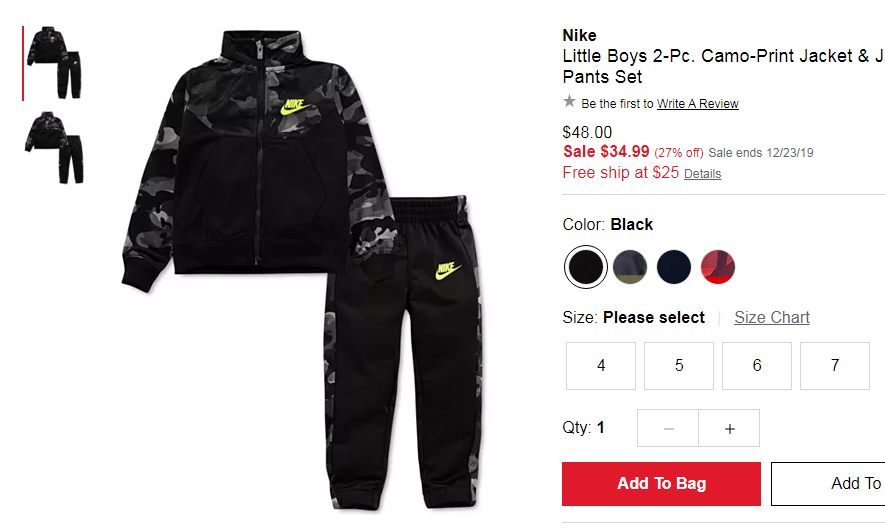The height and width of the screenshot is (529, 885).
Task: Click the main product image of the tracksuit
Action: click(303, 270)
